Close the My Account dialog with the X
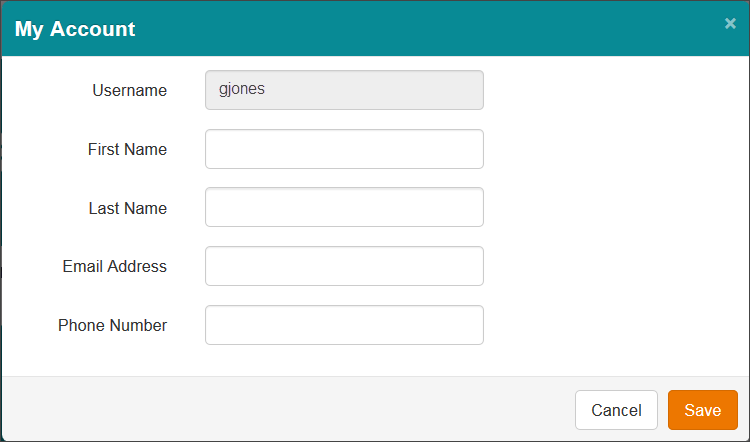 730,23
